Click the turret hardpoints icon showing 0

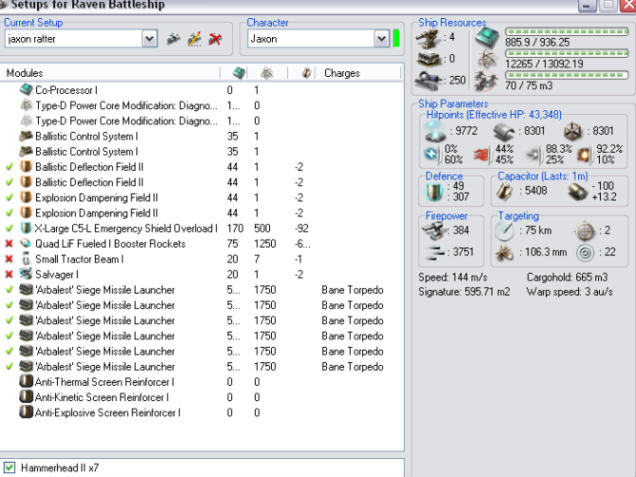point(429,59)
